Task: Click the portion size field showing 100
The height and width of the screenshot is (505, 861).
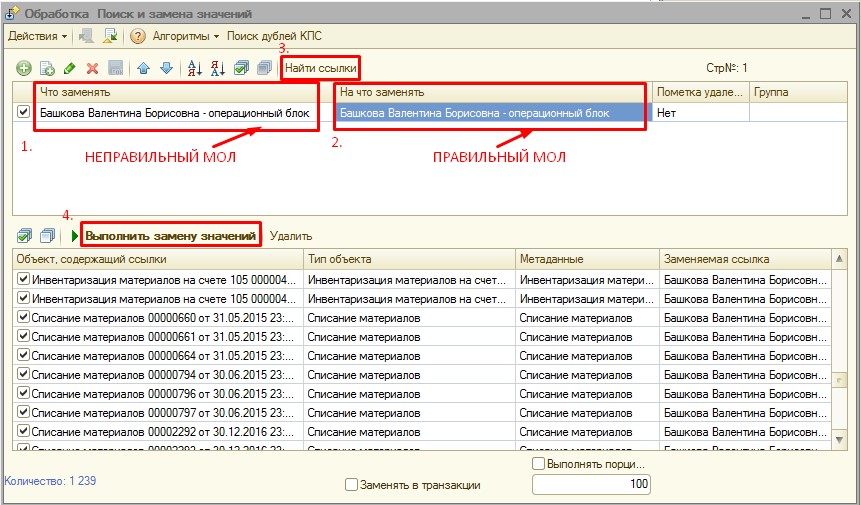Action: point(591,484)
